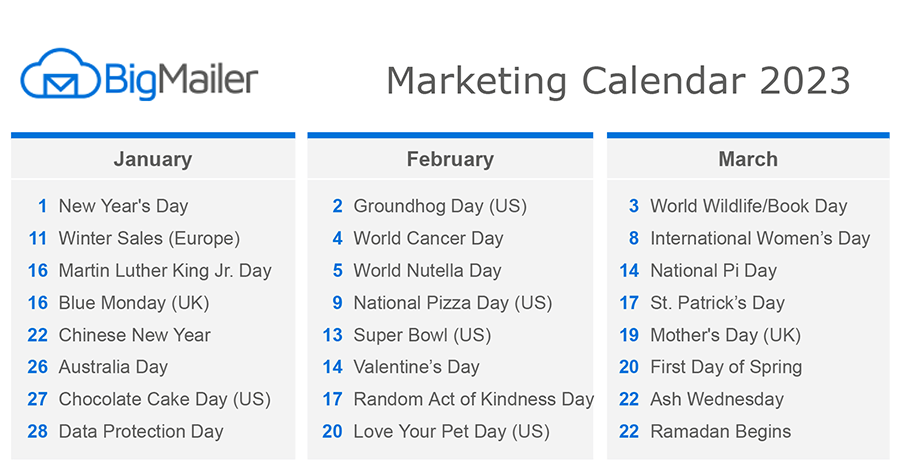Open the January column header
This screenshot has height=473, width=900.
(153, 159)
